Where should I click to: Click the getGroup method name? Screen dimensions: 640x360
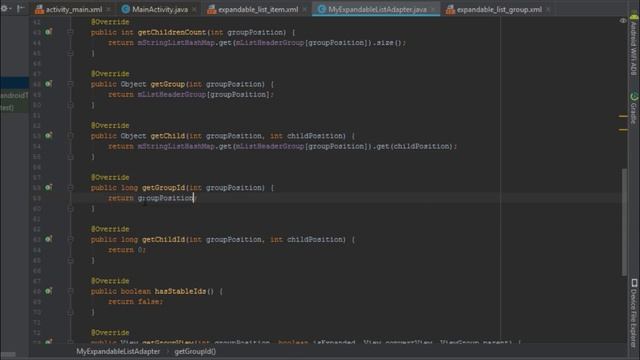168,84
